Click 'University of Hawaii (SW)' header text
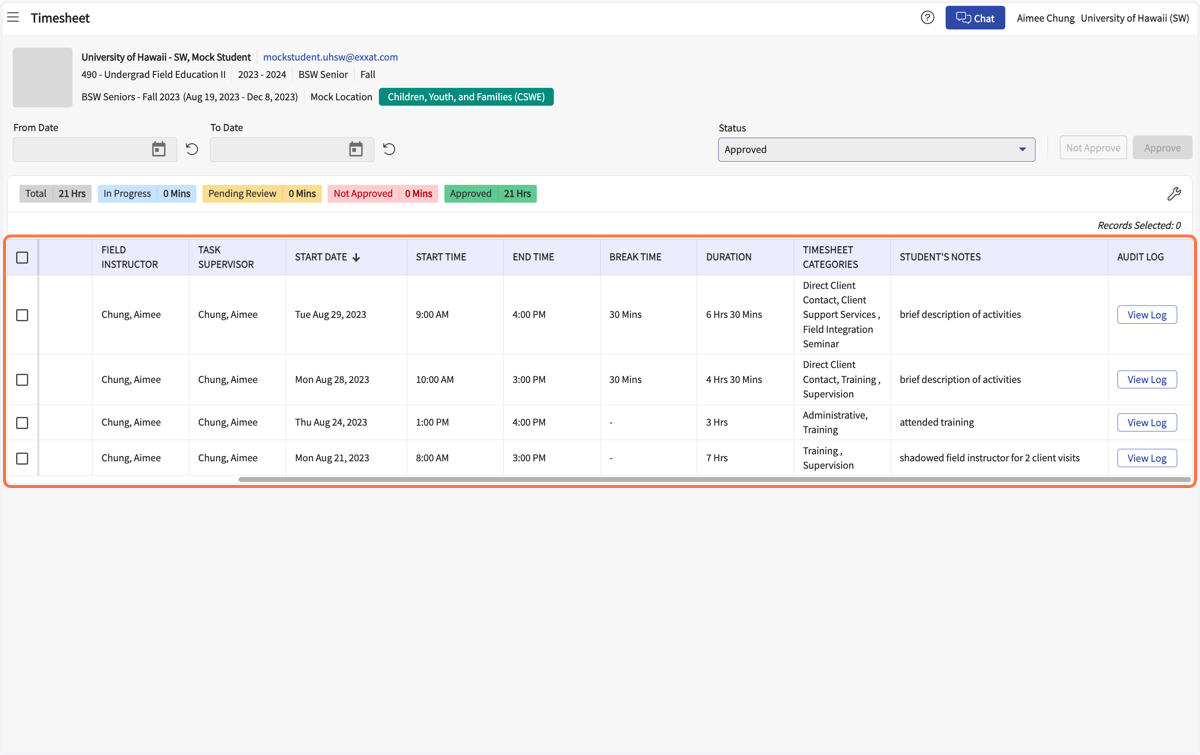This screenshot has height=755, width=1200. [x=1135, y=18]
